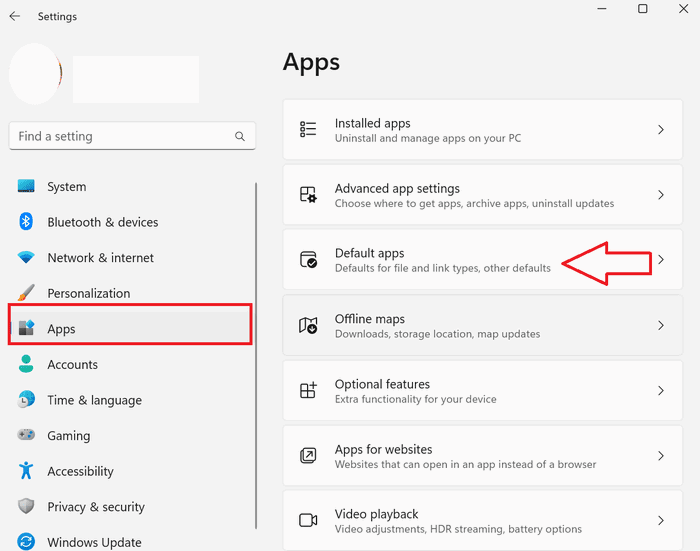The image size is (700, 551).
Task: Click the Accounts person icon
Action: (x=26, y=364)
